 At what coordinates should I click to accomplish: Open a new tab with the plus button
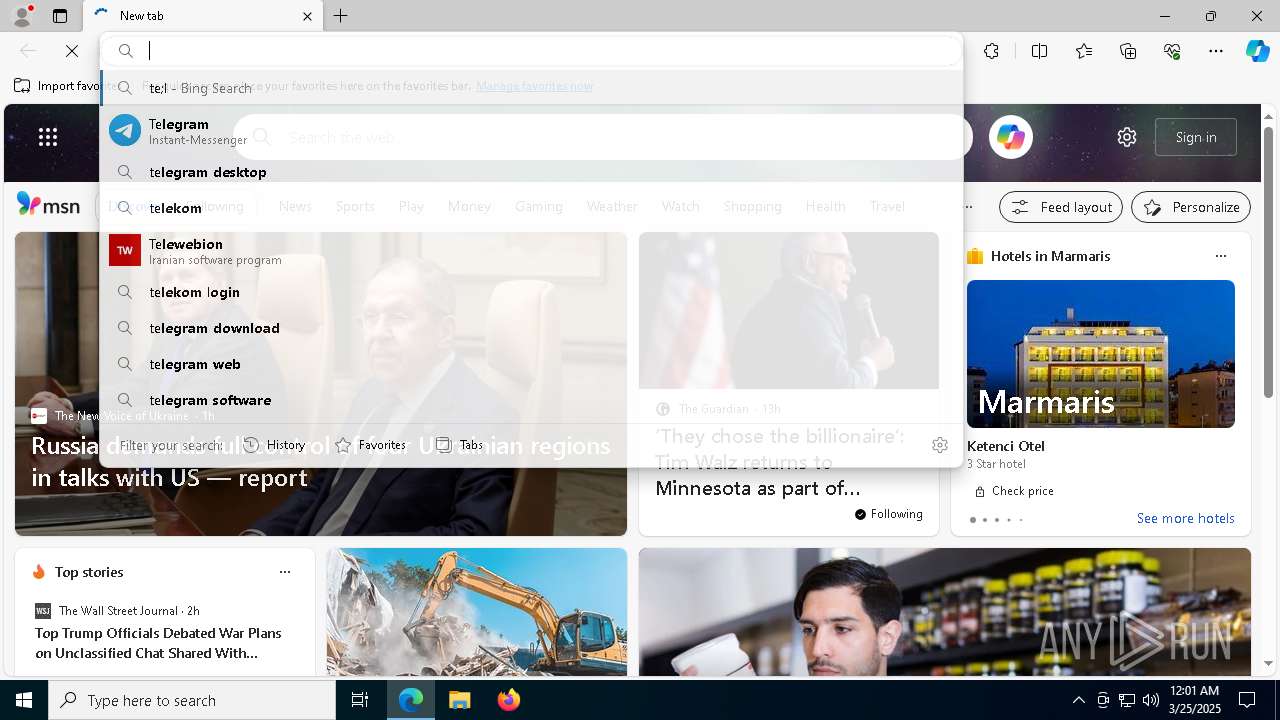[341, 16]
